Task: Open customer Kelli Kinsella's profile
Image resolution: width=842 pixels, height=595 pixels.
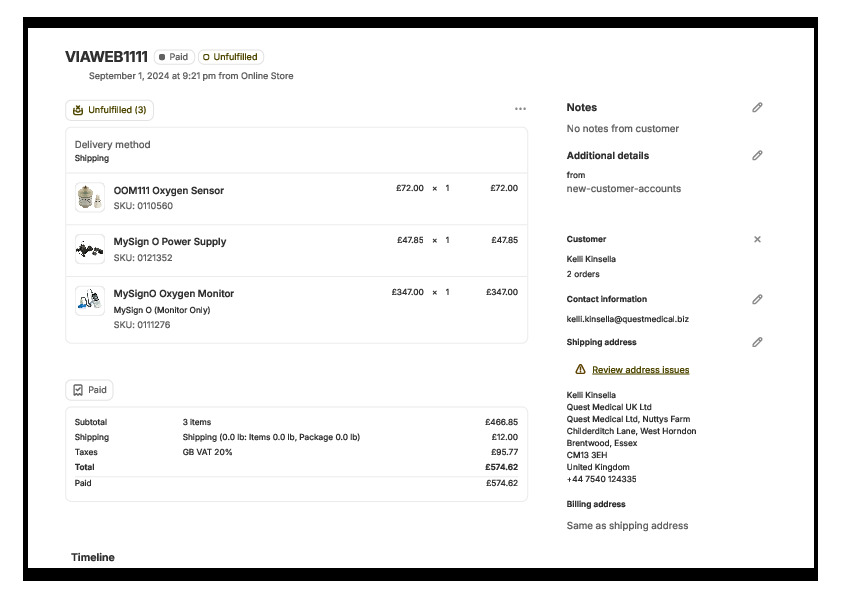Action: click(x=591, y=259)
